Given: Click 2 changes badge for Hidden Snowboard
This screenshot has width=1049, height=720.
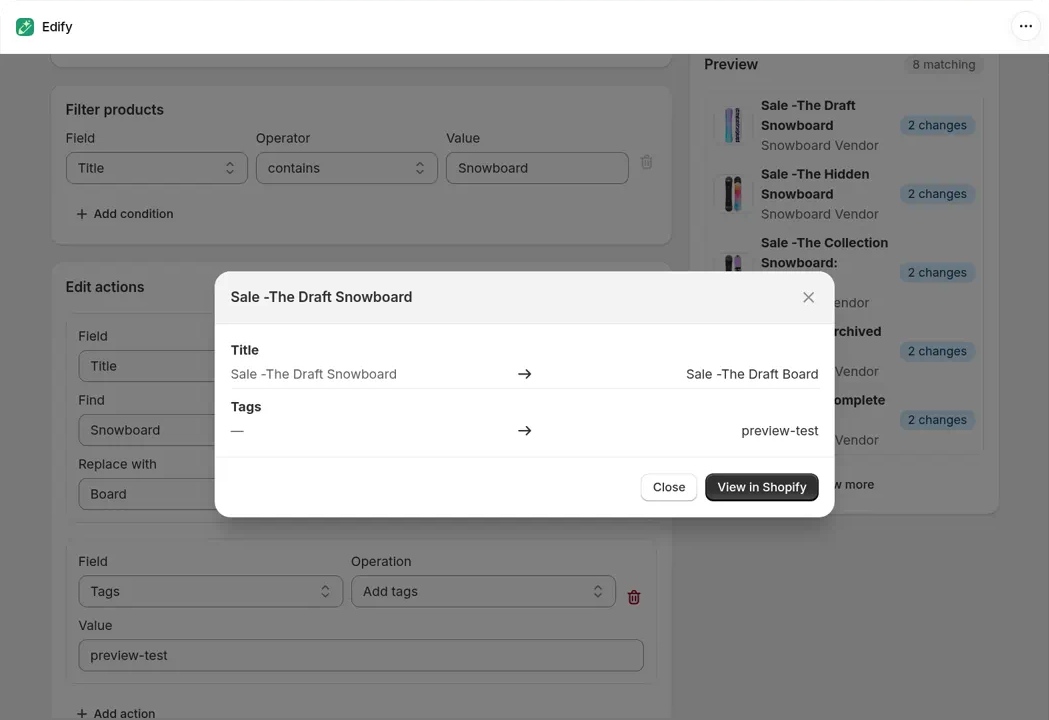Looking at the screenshot, I should 937,194.
